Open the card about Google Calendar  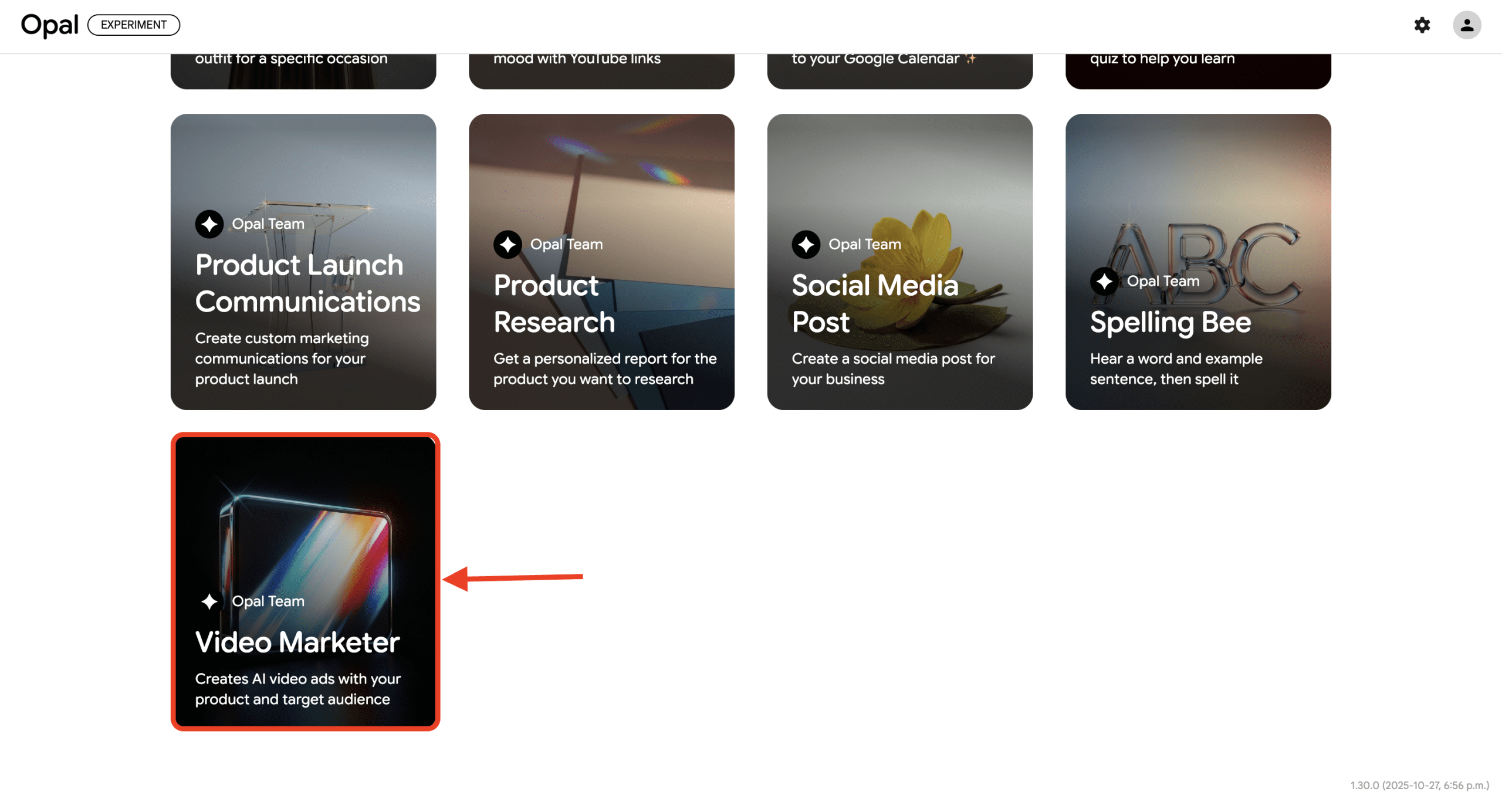[x=900, y=71]
